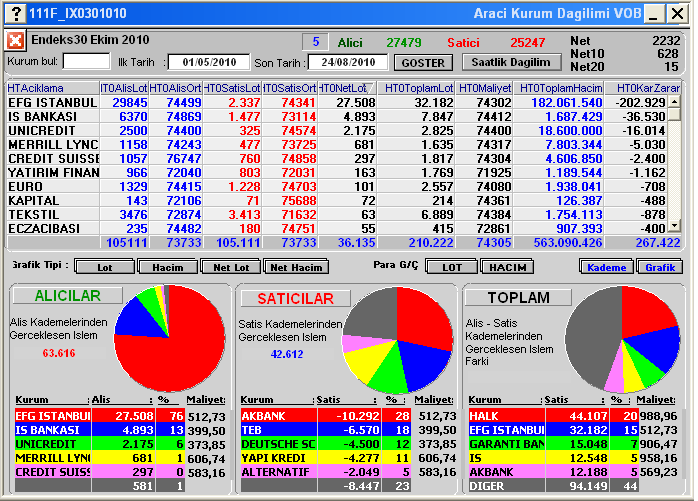The height and width of the screenshot is (501, 698).
Task: Open Saatlik Dagilim view
Action: coord(510,62)
